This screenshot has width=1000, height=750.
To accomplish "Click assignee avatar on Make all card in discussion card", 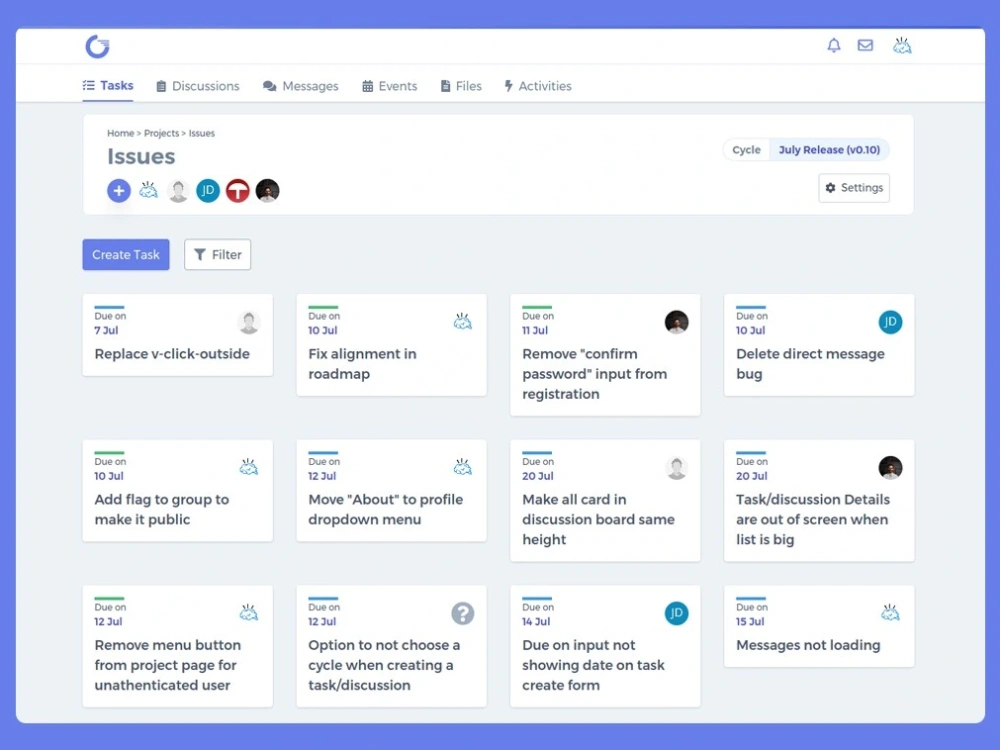I will point(677,468).
